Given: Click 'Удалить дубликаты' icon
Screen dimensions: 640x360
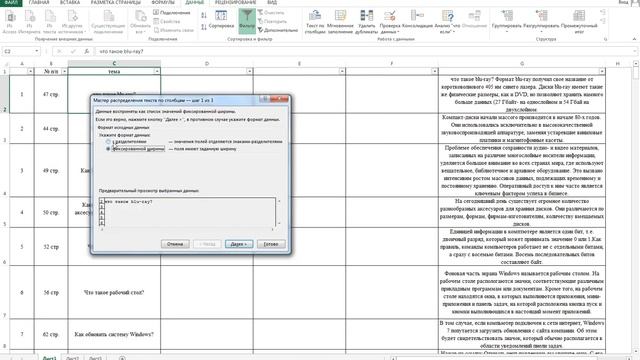Looking at the screenshot, I should click(x=366, y=22).
